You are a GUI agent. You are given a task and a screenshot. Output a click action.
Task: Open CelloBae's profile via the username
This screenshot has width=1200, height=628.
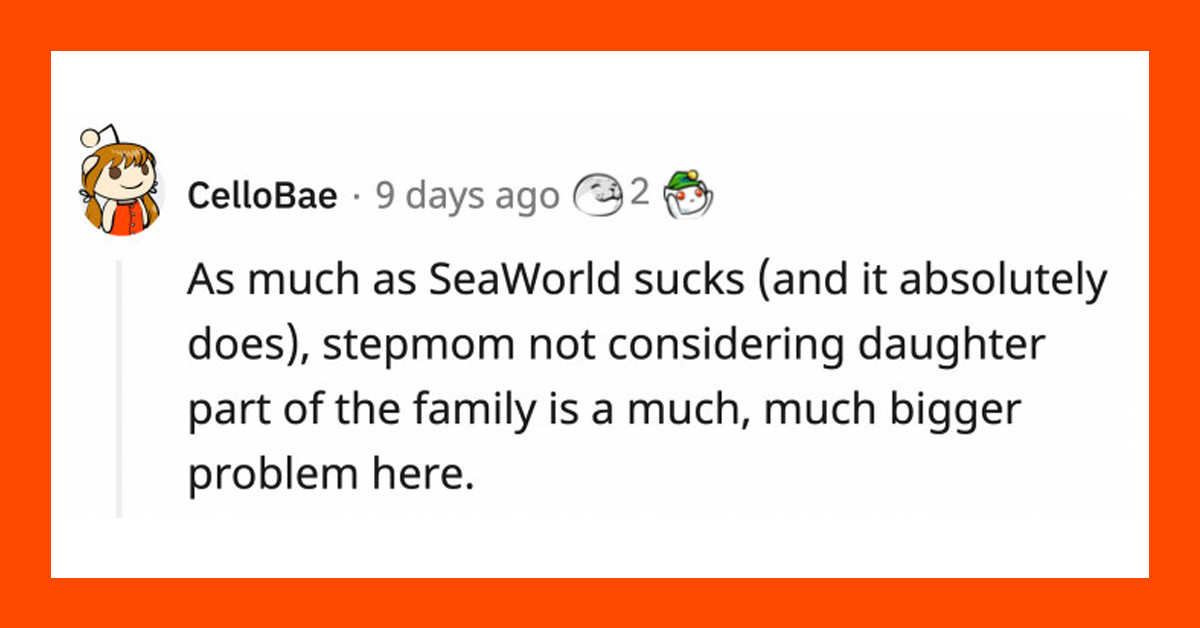[262, 196]
